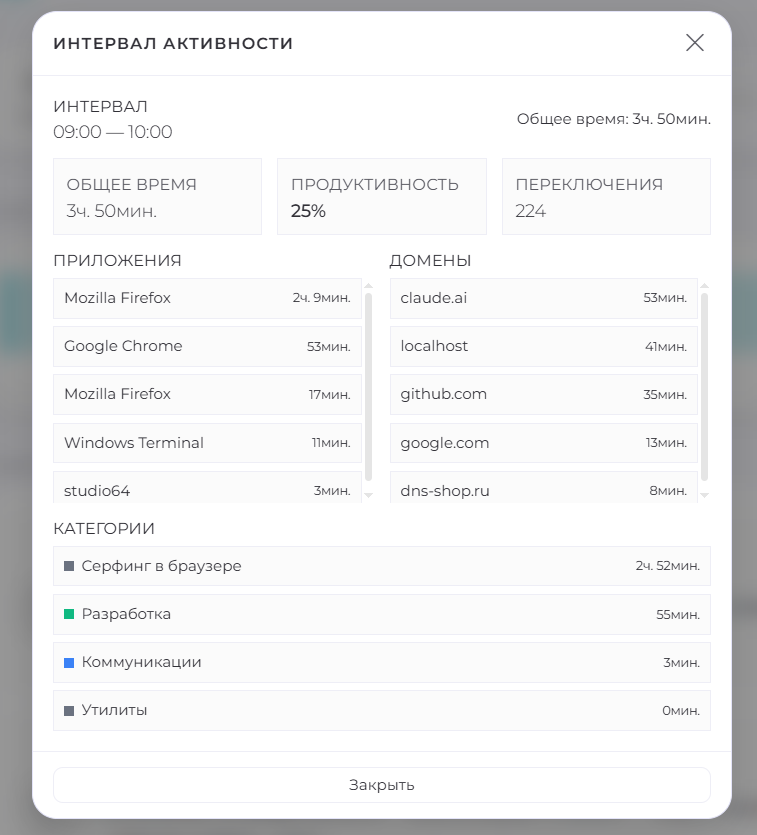757x835 pixels.
Task: Click the domains list scroll-down arrow
Action: coord(704,495)
